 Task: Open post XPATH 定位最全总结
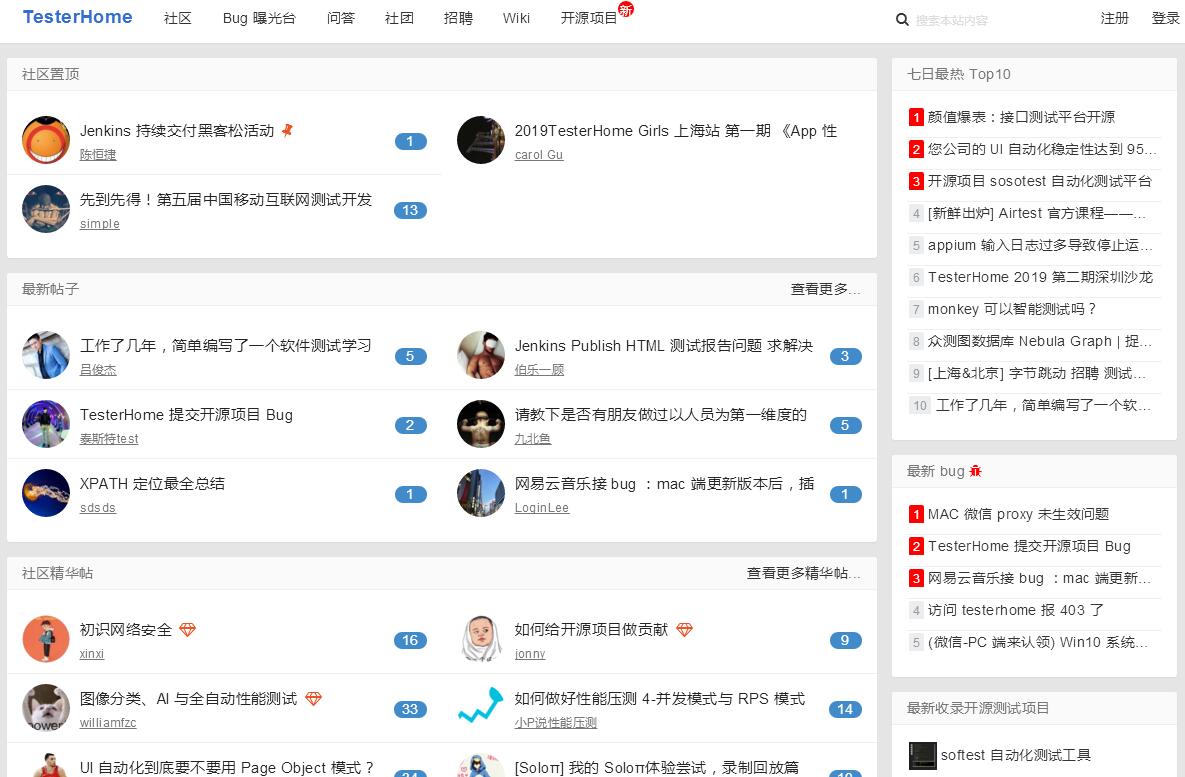[x=152, y=484]
